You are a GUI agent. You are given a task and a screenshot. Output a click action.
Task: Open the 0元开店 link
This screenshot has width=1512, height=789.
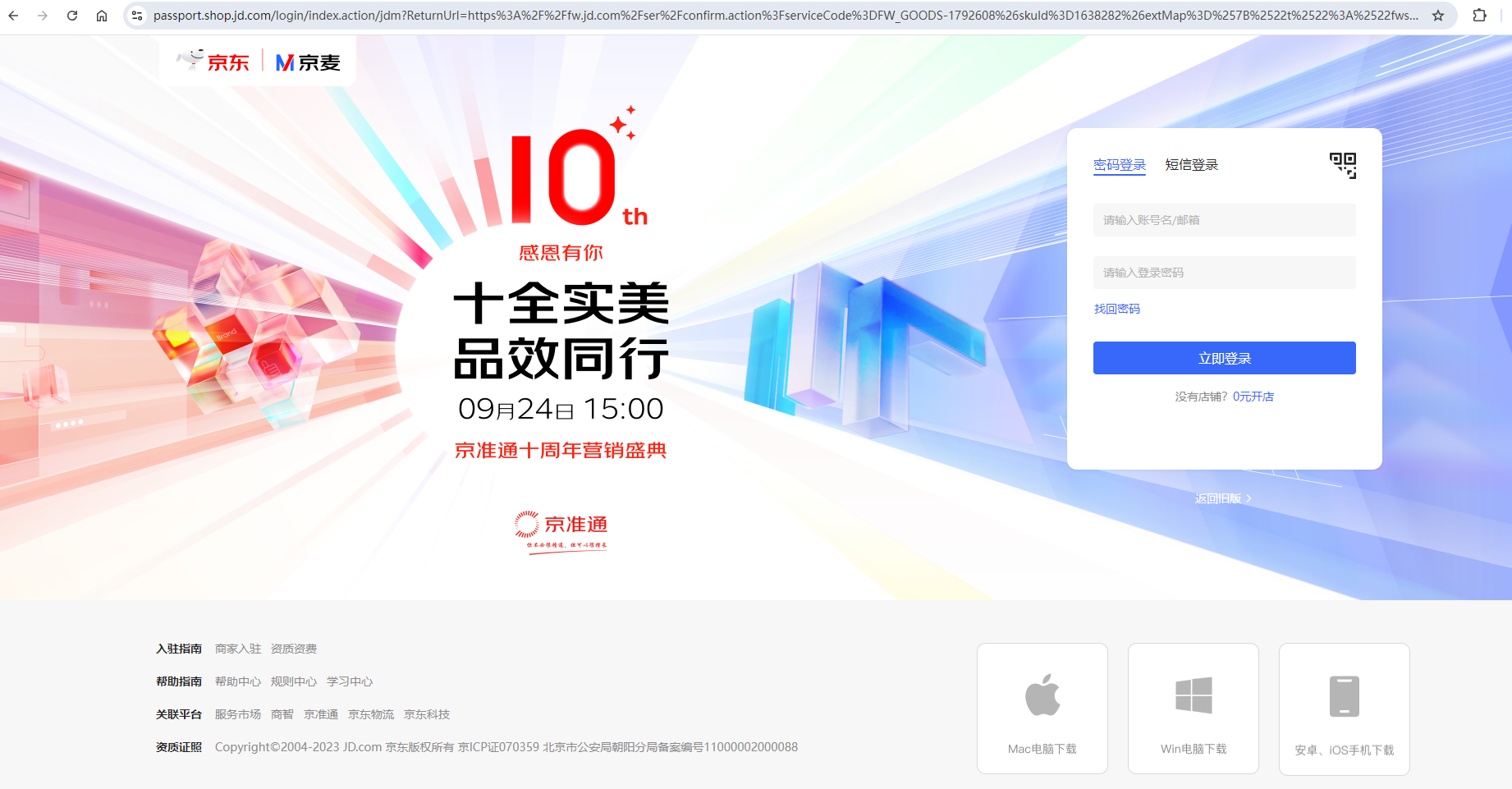1253,397
